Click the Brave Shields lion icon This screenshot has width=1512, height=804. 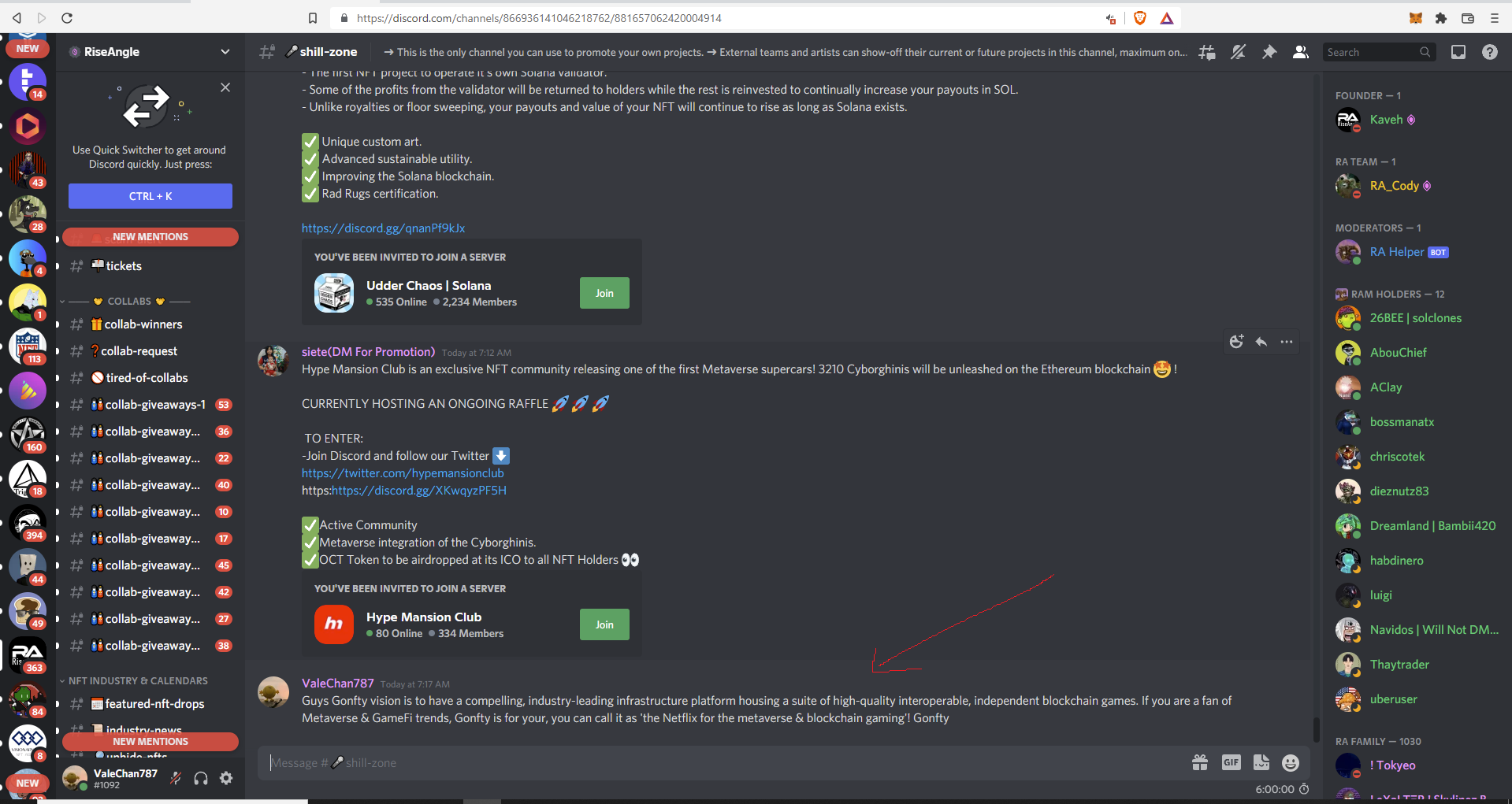[x=1139, y=18]
